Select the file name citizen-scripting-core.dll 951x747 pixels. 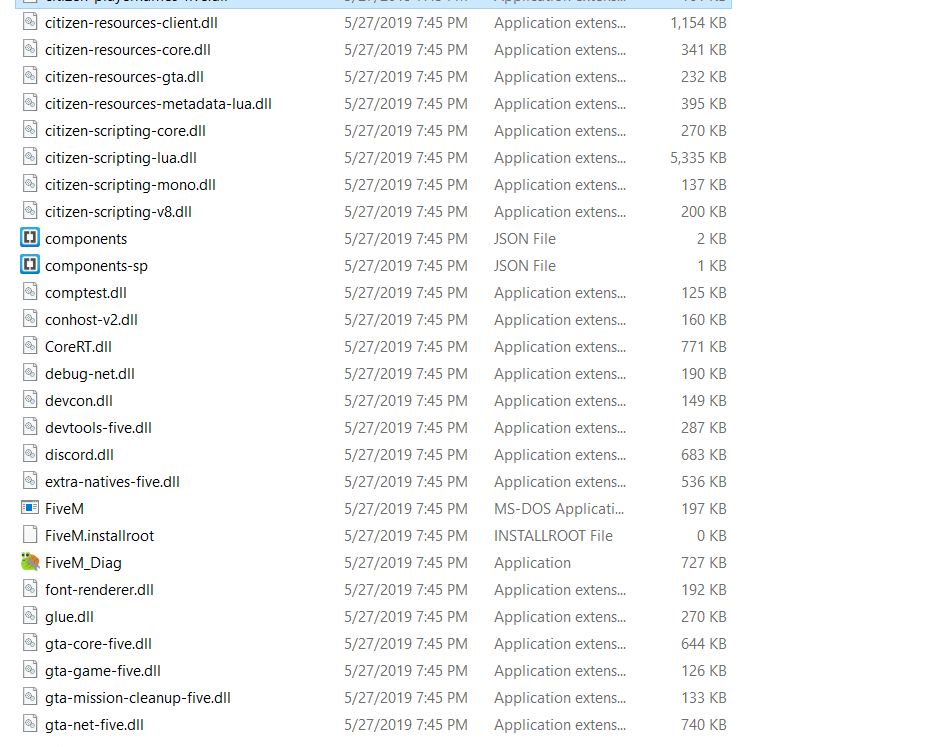tap(126, 131)
